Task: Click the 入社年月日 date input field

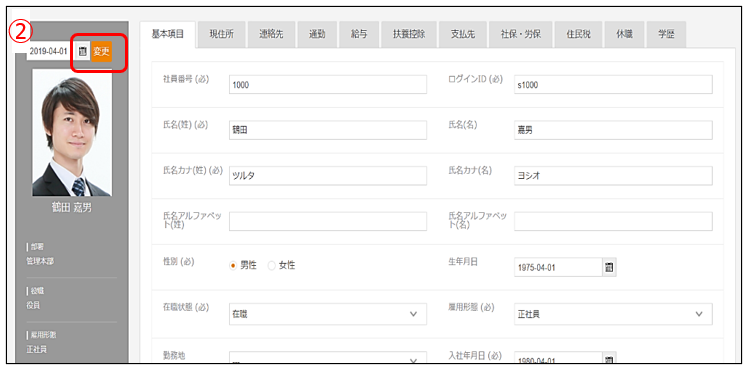Action: coord(558,358)
